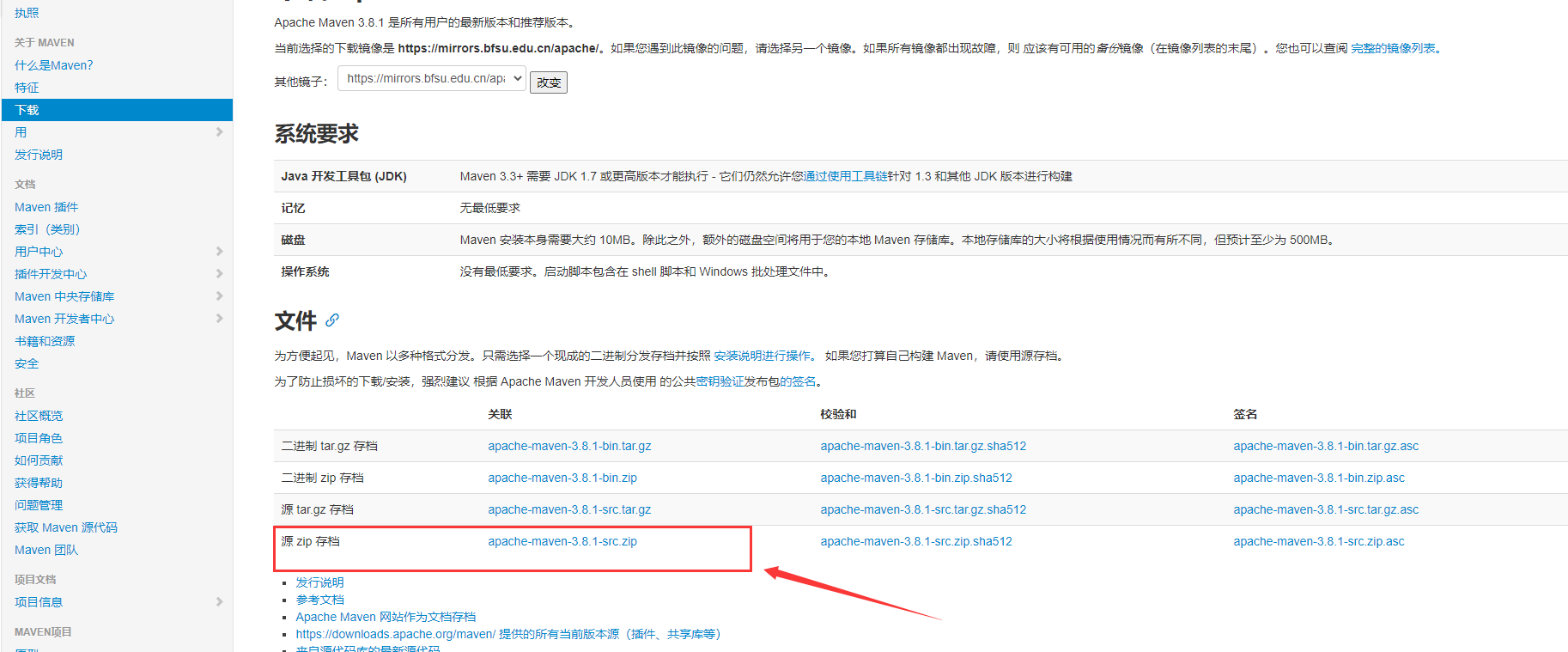Viewport: 1568px width, 652px height.
Task: Open 什么是Maven? in the sidebar
Action: click(53, 65)
